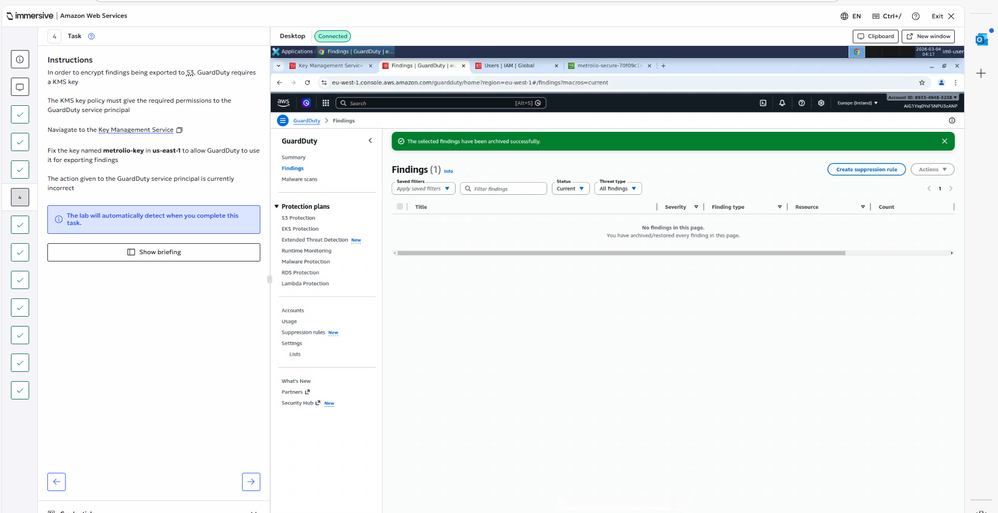Collapse the Protection plans section
Image resolution: width=998 pixels, height=513 pixels.
[277, 207]
